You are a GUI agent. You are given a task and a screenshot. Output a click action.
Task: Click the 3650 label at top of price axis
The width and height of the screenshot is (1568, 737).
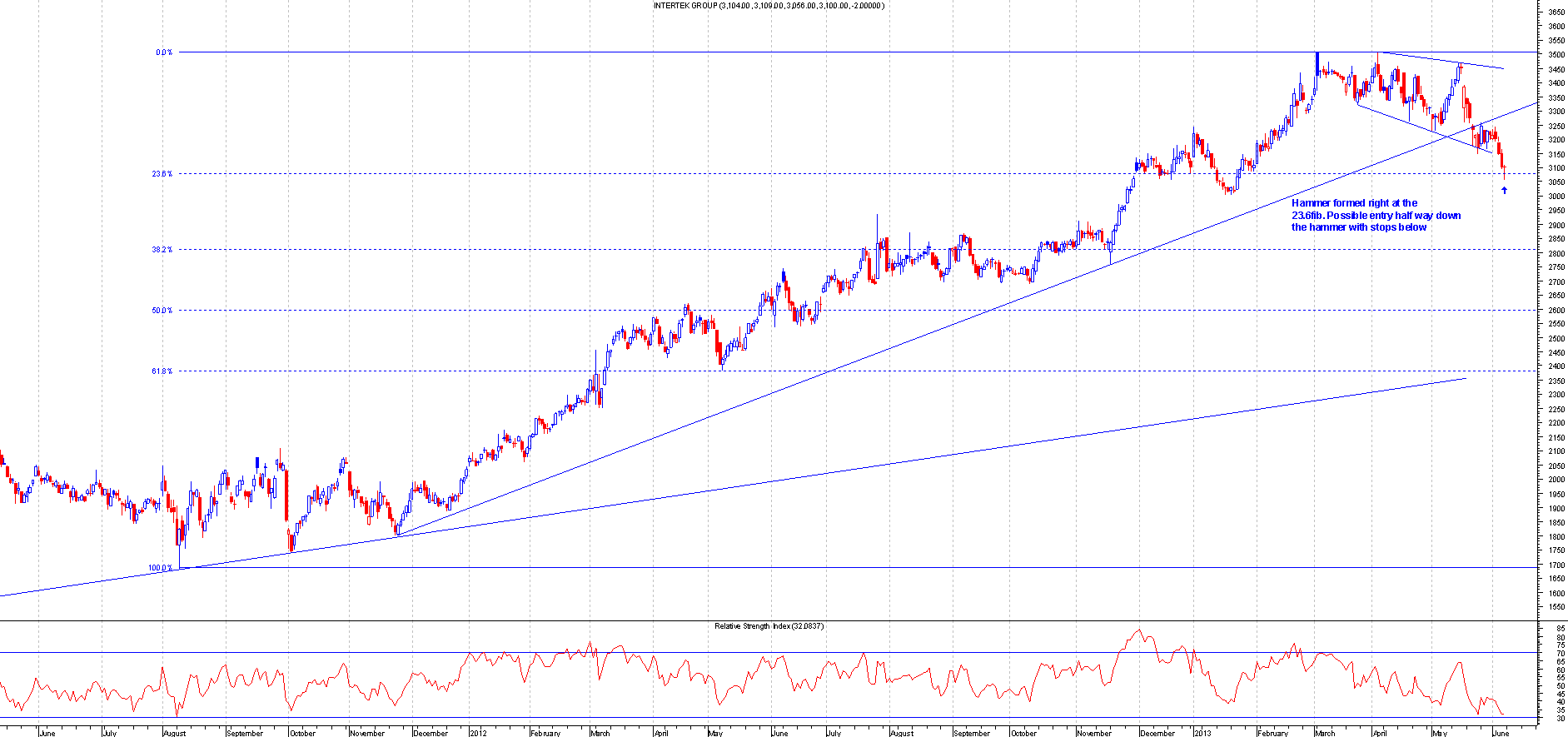click(x=1556, y=12)
